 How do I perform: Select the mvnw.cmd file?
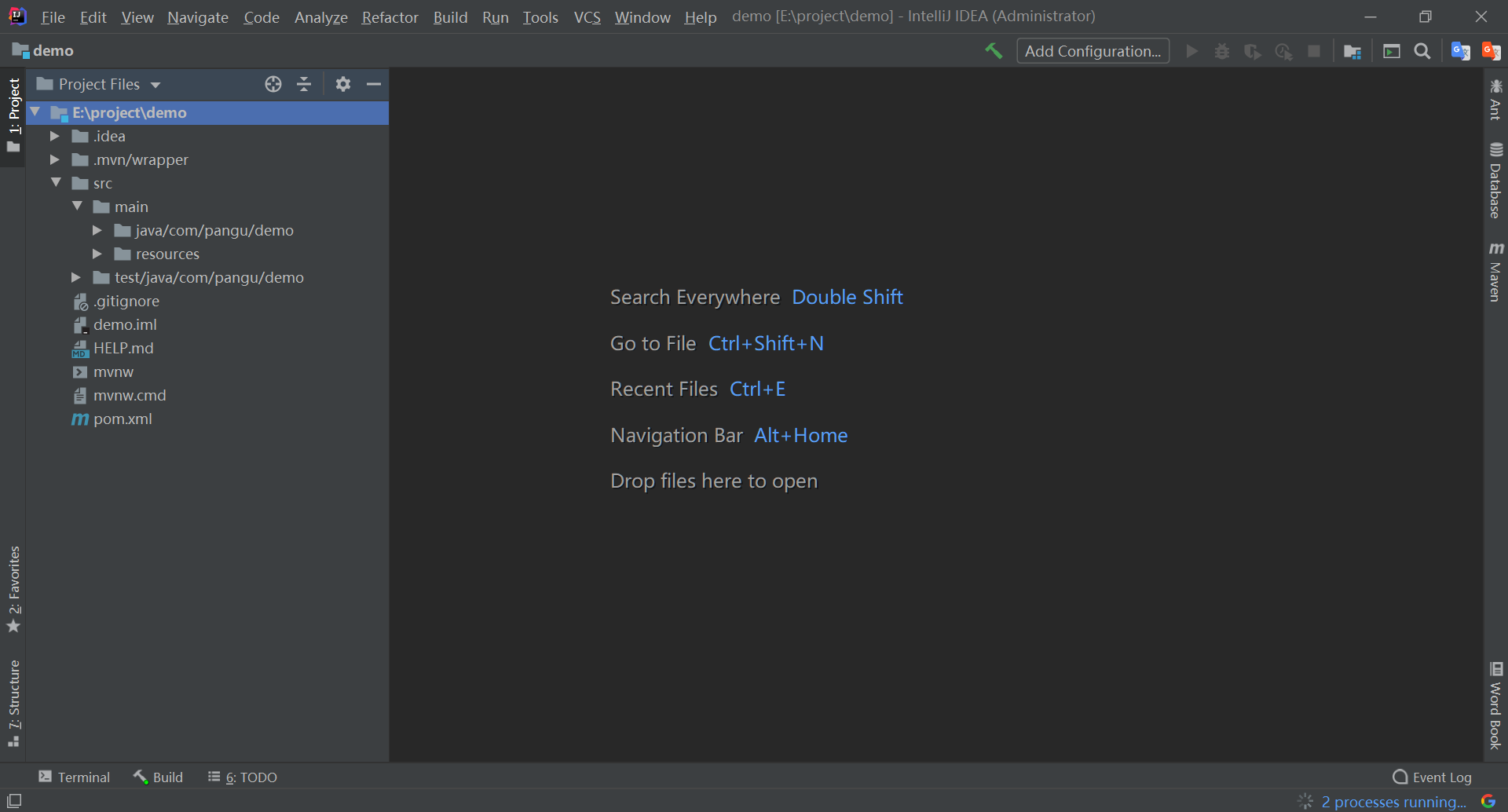click(130, 395)
